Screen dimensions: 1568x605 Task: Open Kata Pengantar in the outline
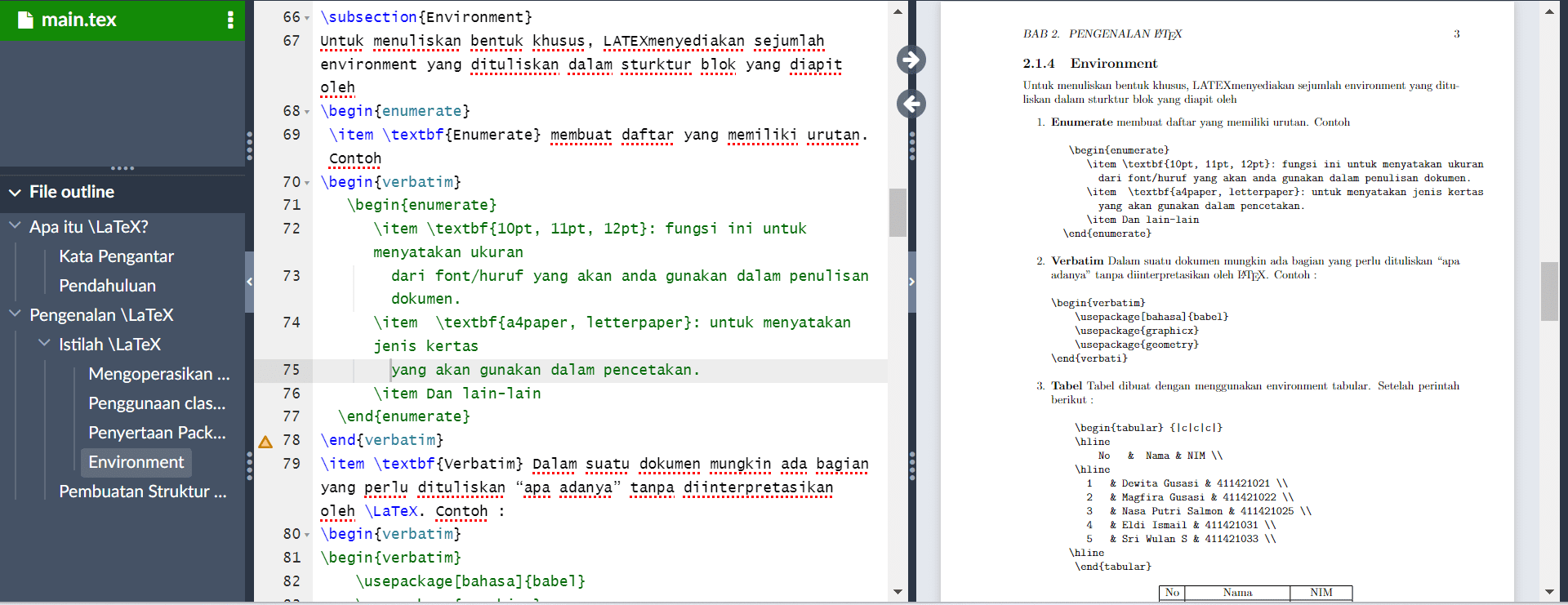(117, 256)
